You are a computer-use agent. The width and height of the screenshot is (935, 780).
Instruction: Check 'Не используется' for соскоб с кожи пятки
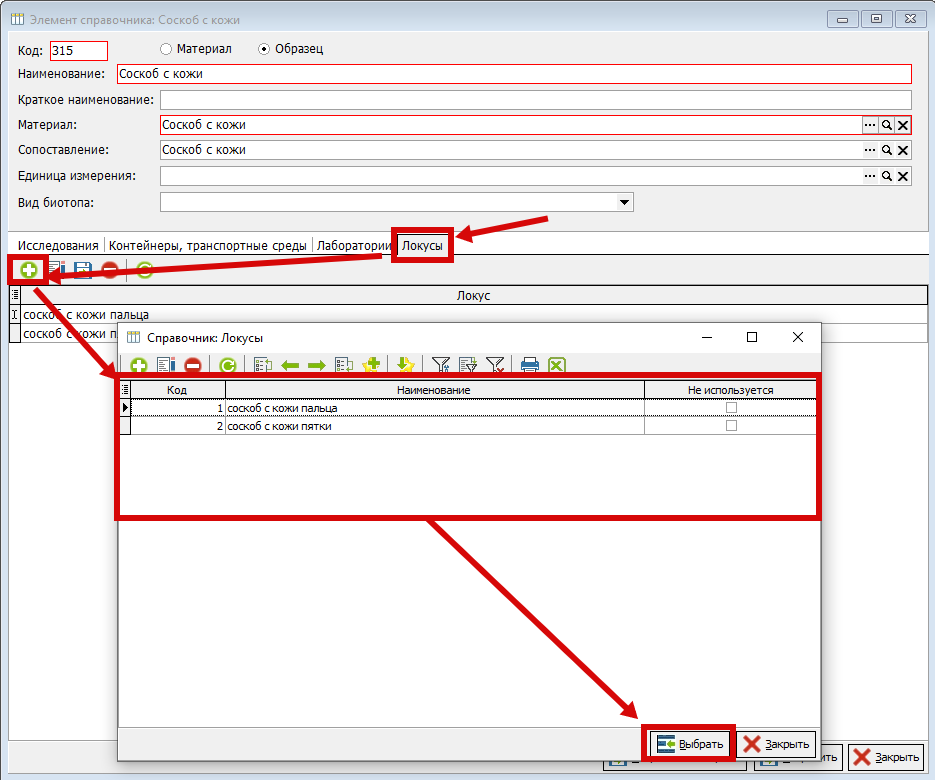coord(731,426)
